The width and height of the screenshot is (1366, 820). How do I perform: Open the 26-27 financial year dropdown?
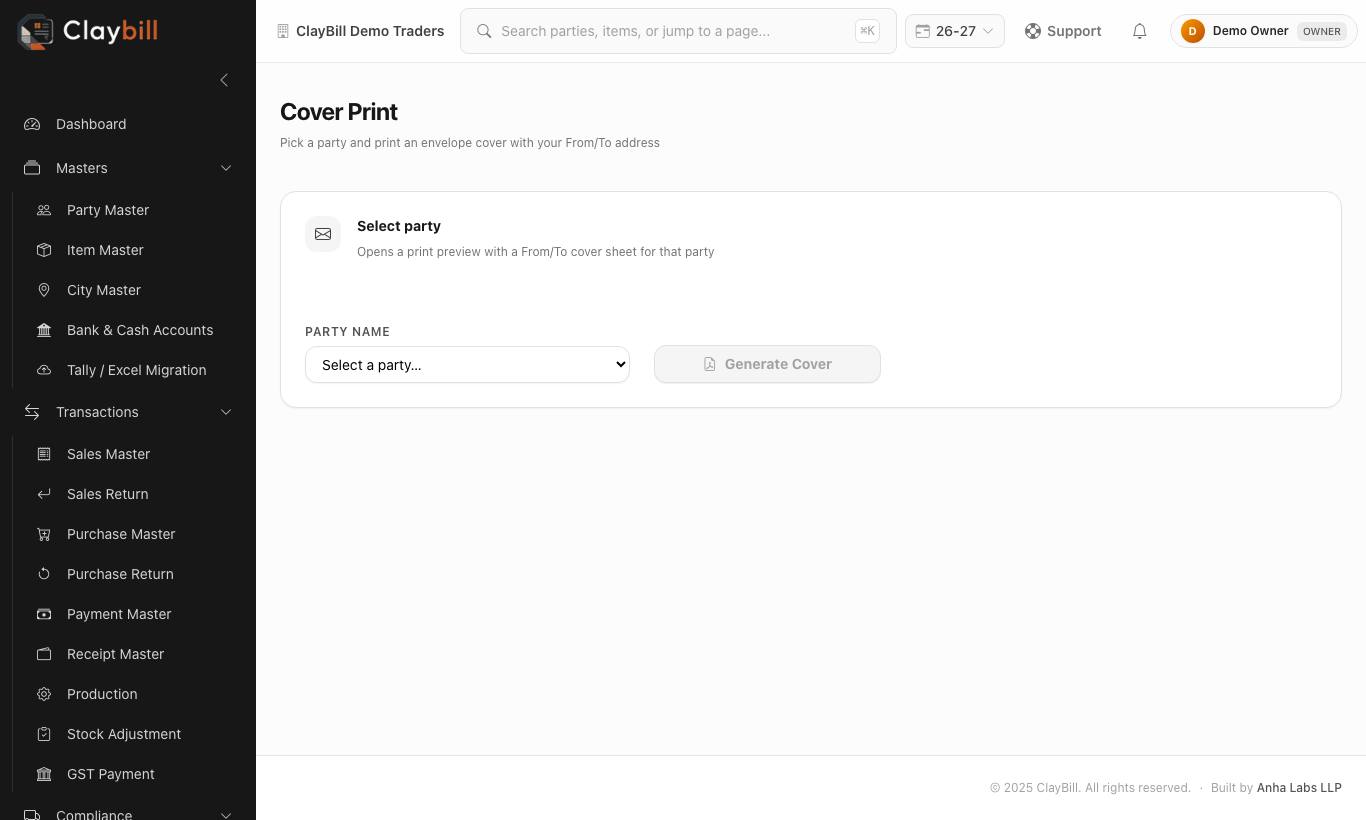coord(954,31)
